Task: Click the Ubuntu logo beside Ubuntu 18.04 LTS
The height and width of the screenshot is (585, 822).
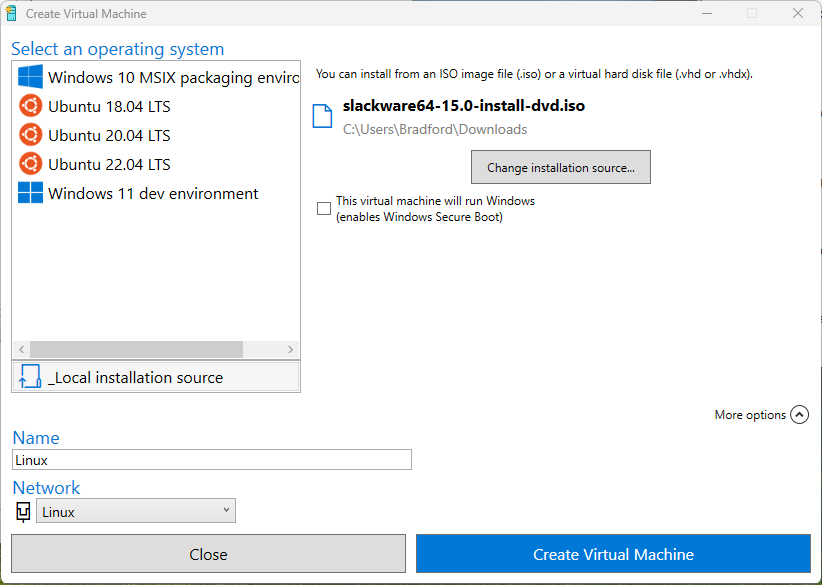Action: (x=30, y=106)
